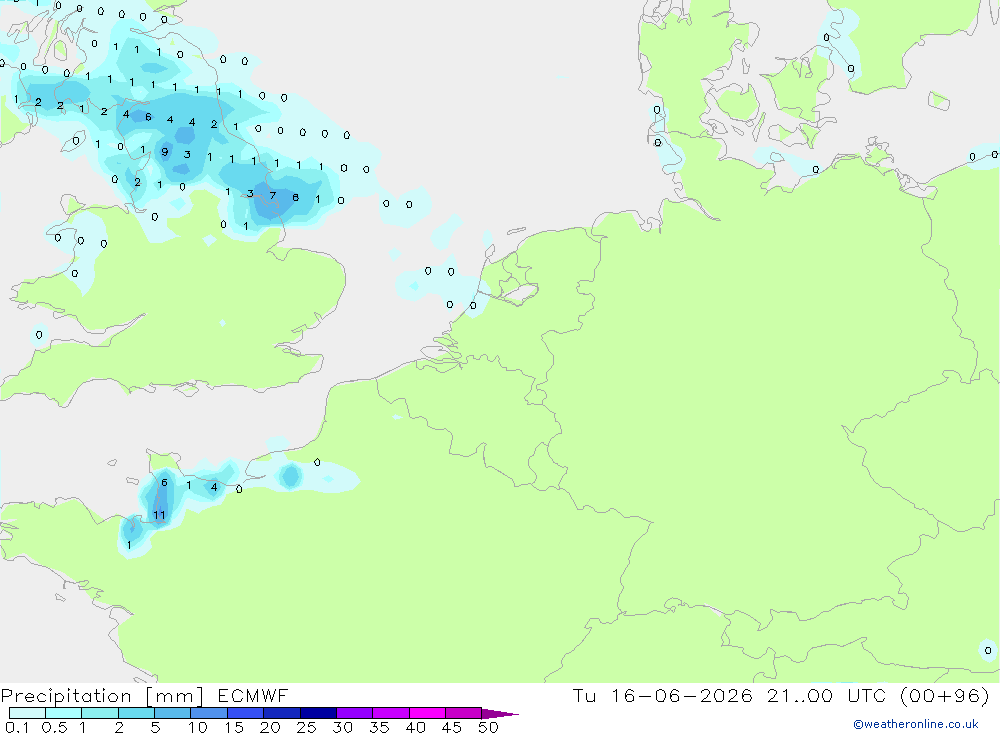Click the legend scale label "0.5"

[x=55, y=727]
